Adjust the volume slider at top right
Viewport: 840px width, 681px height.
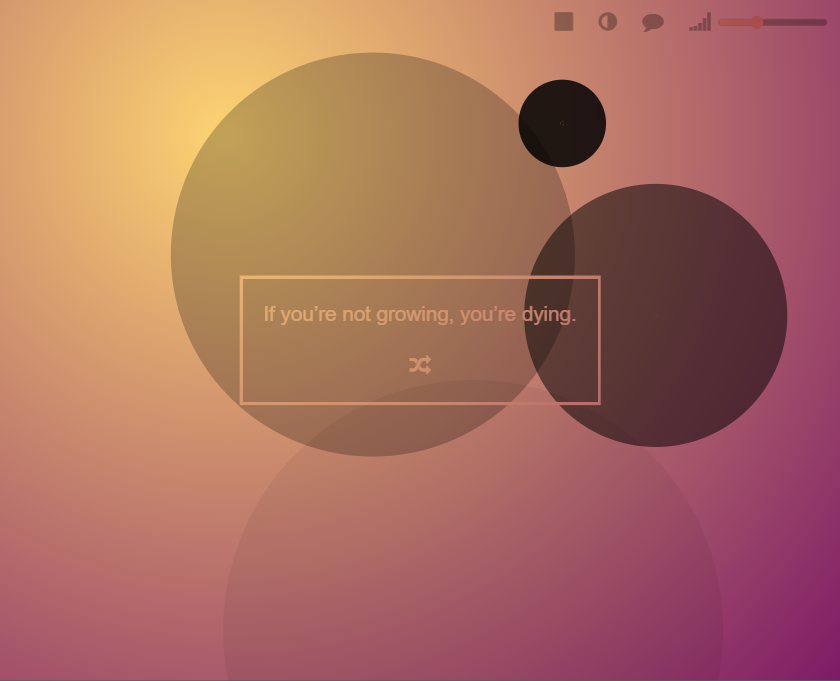tap(772, 22)
